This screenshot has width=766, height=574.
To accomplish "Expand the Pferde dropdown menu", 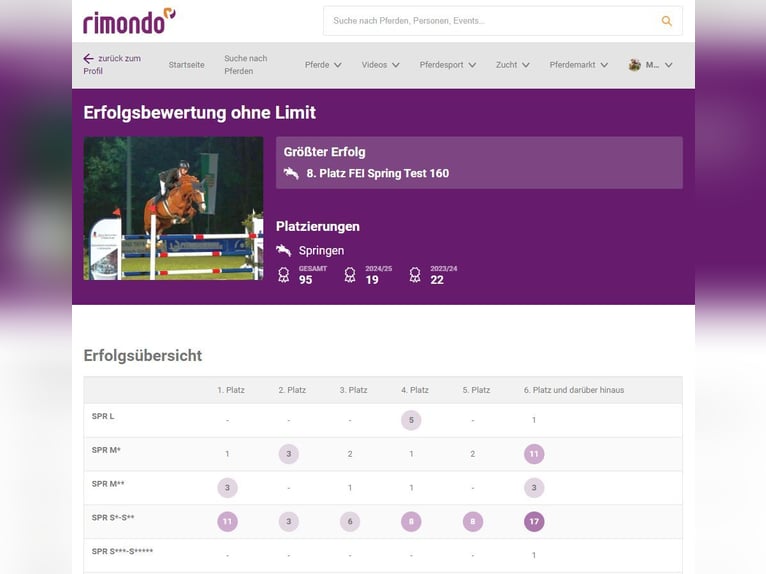I will pos(323,65).
